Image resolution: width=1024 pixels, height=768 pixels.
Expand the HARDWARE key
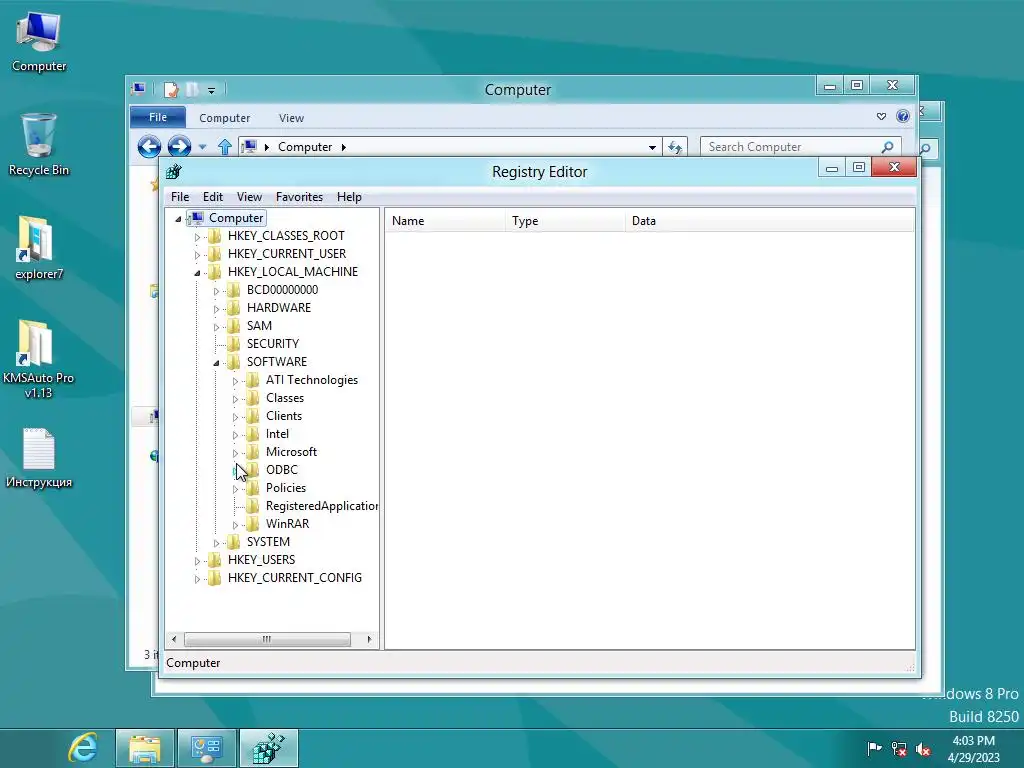point(216,309)
